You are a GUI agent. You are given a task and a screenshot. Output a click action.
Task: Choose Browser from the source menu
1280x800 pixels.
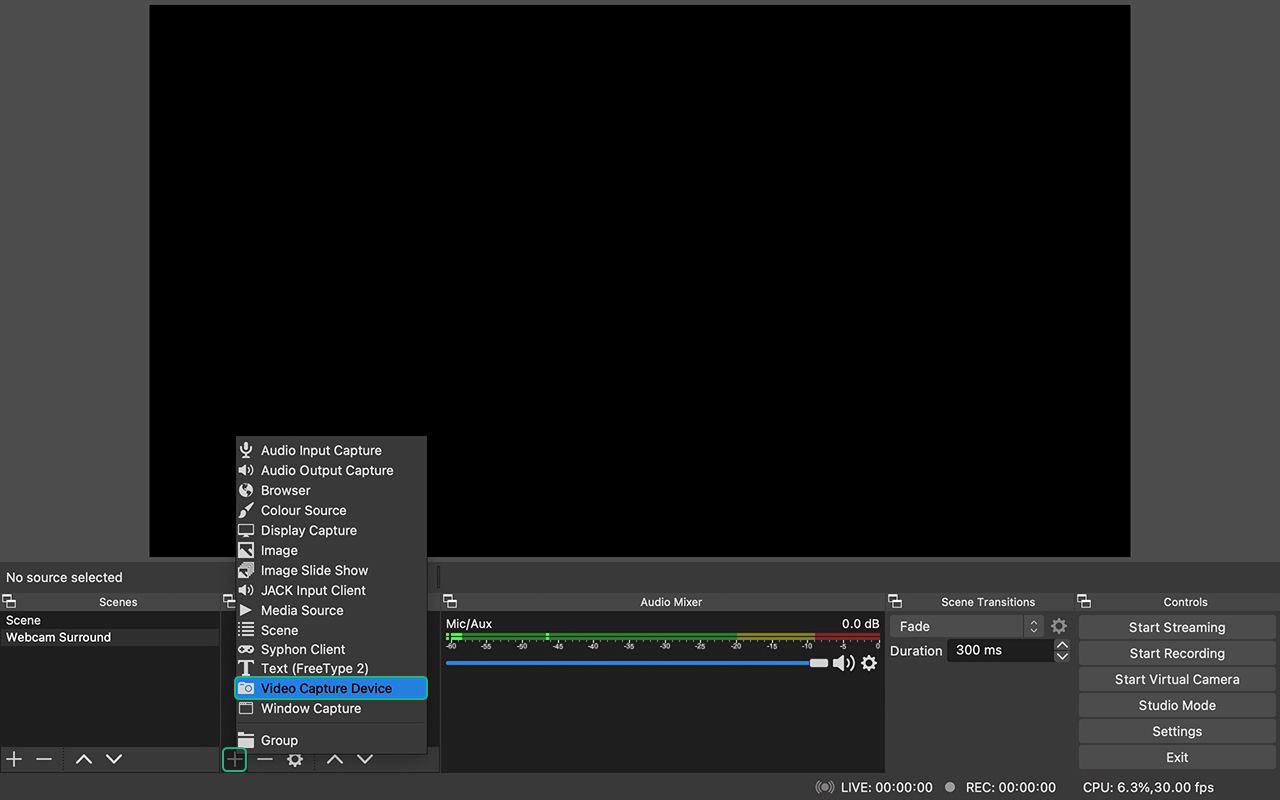tap(331, 490)
